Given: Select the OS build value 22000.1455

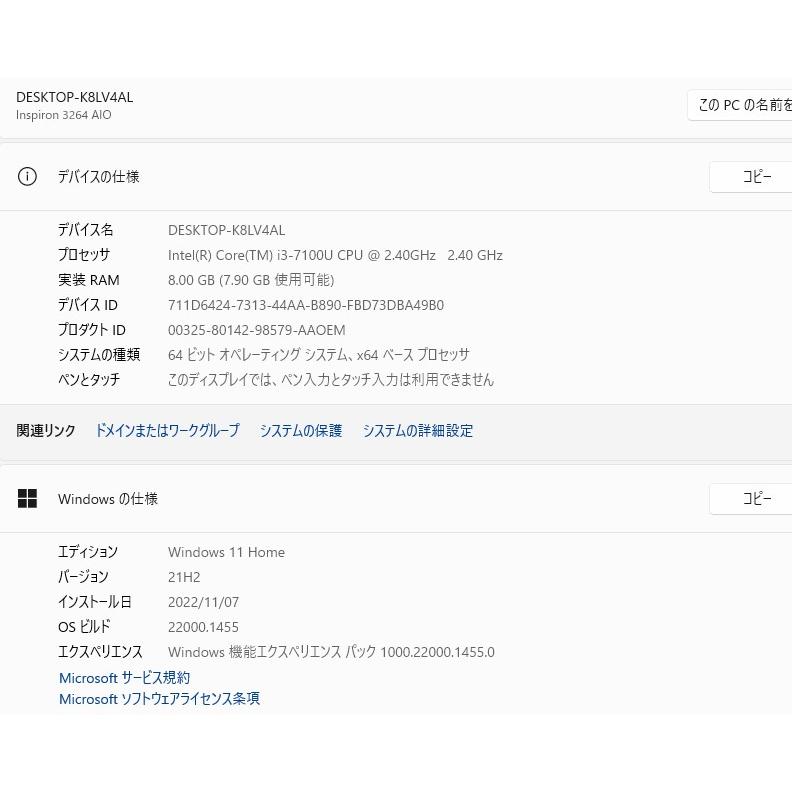Looking at the screenshot, I should tap(203, 627).
